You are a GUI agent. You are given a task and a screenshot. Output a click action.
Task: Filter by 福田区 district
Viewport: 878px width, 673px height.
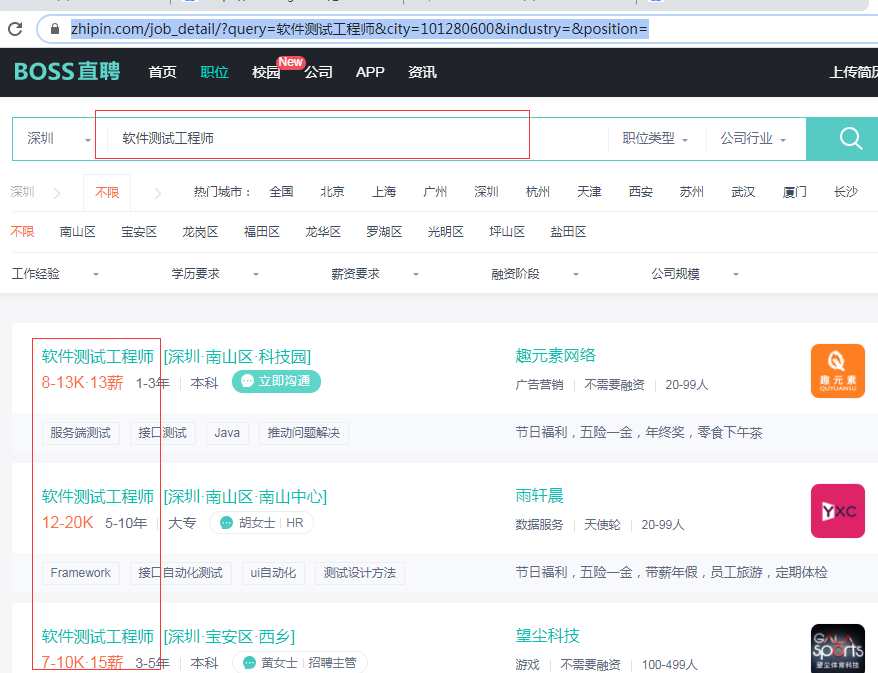(x=261, y=232)
